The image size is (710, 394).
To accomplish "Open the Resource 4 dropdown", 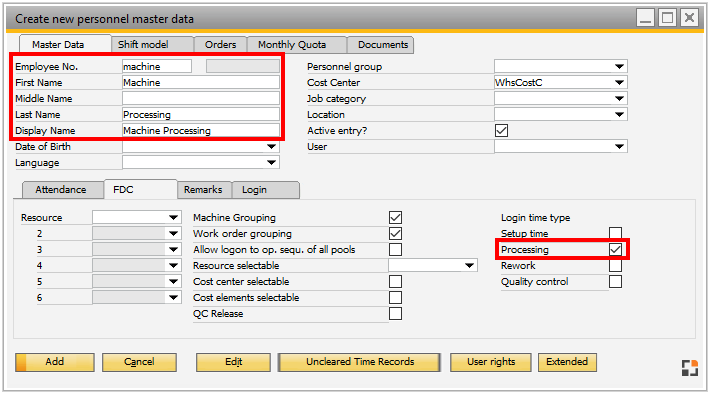I will click(x=173, y=265).
